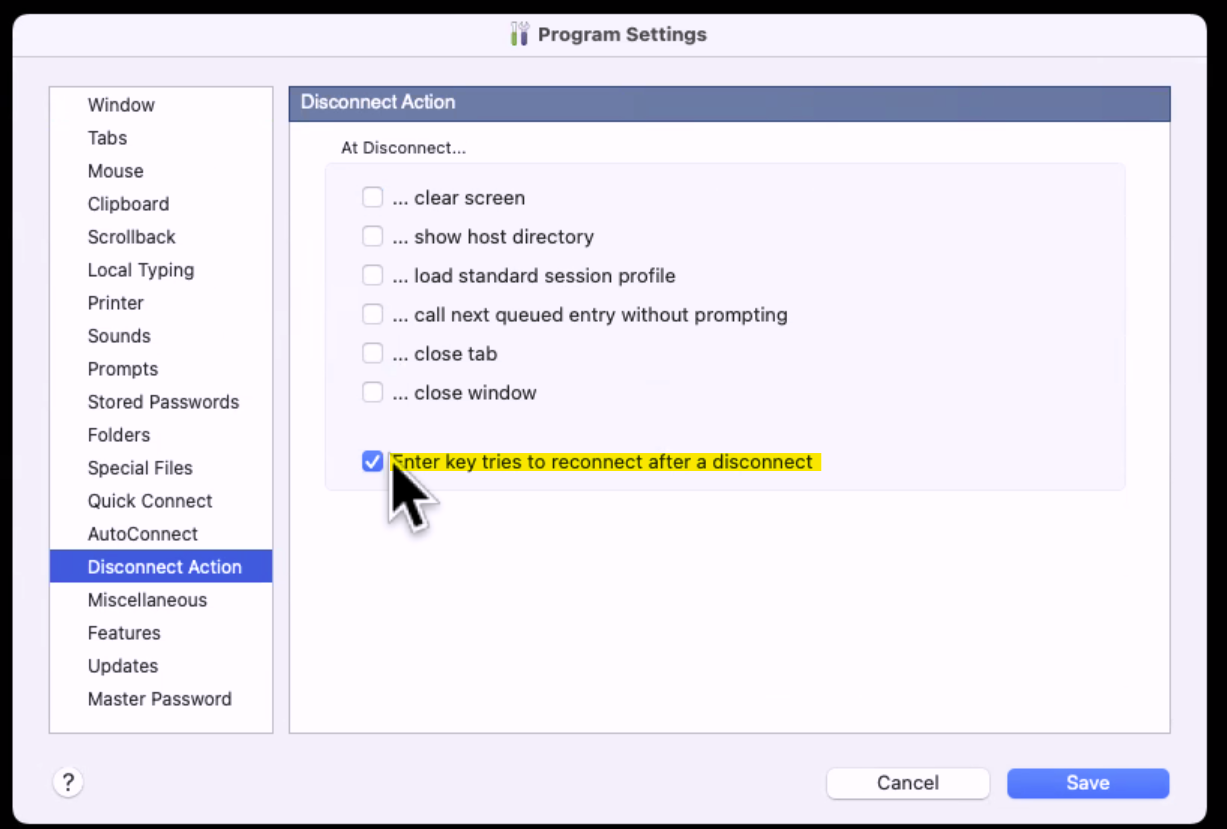
Task: Enable the clear screen checkbox
Action: pos(373,197)
